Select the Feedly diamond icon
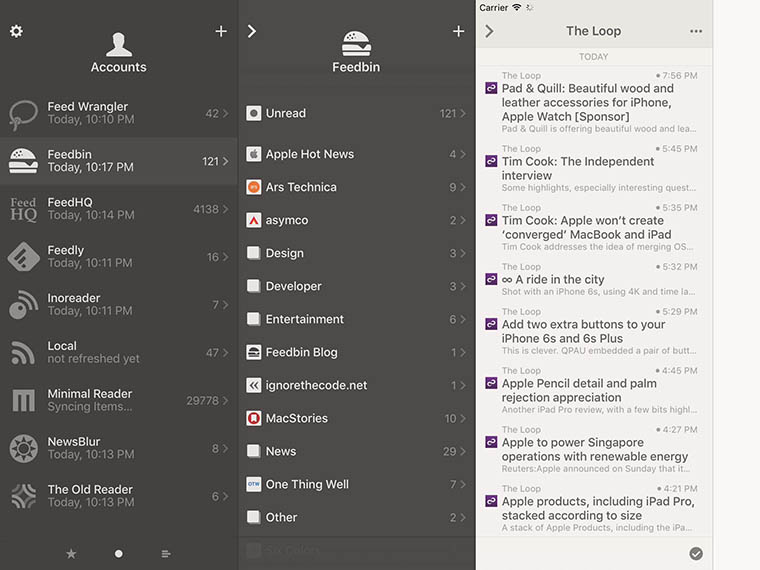 [23, 256]
